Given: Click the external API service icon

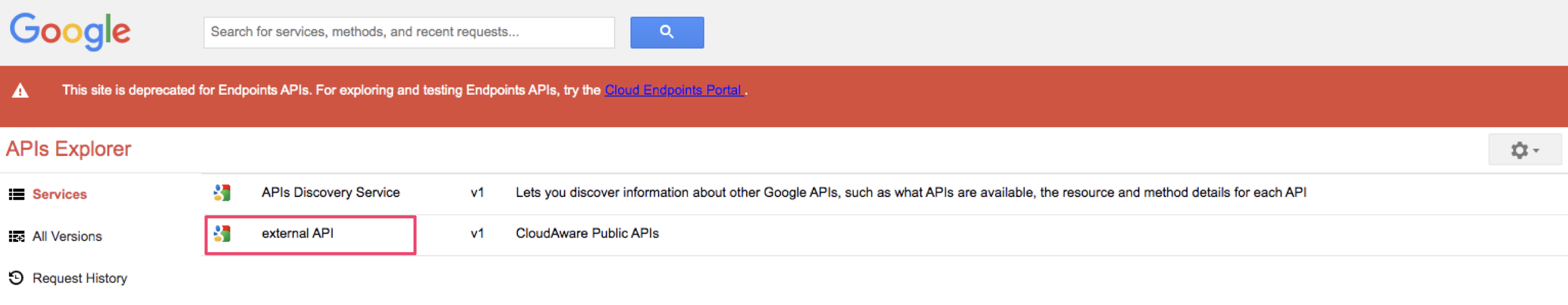Looking at the screenshot, I should coord(222,234).
